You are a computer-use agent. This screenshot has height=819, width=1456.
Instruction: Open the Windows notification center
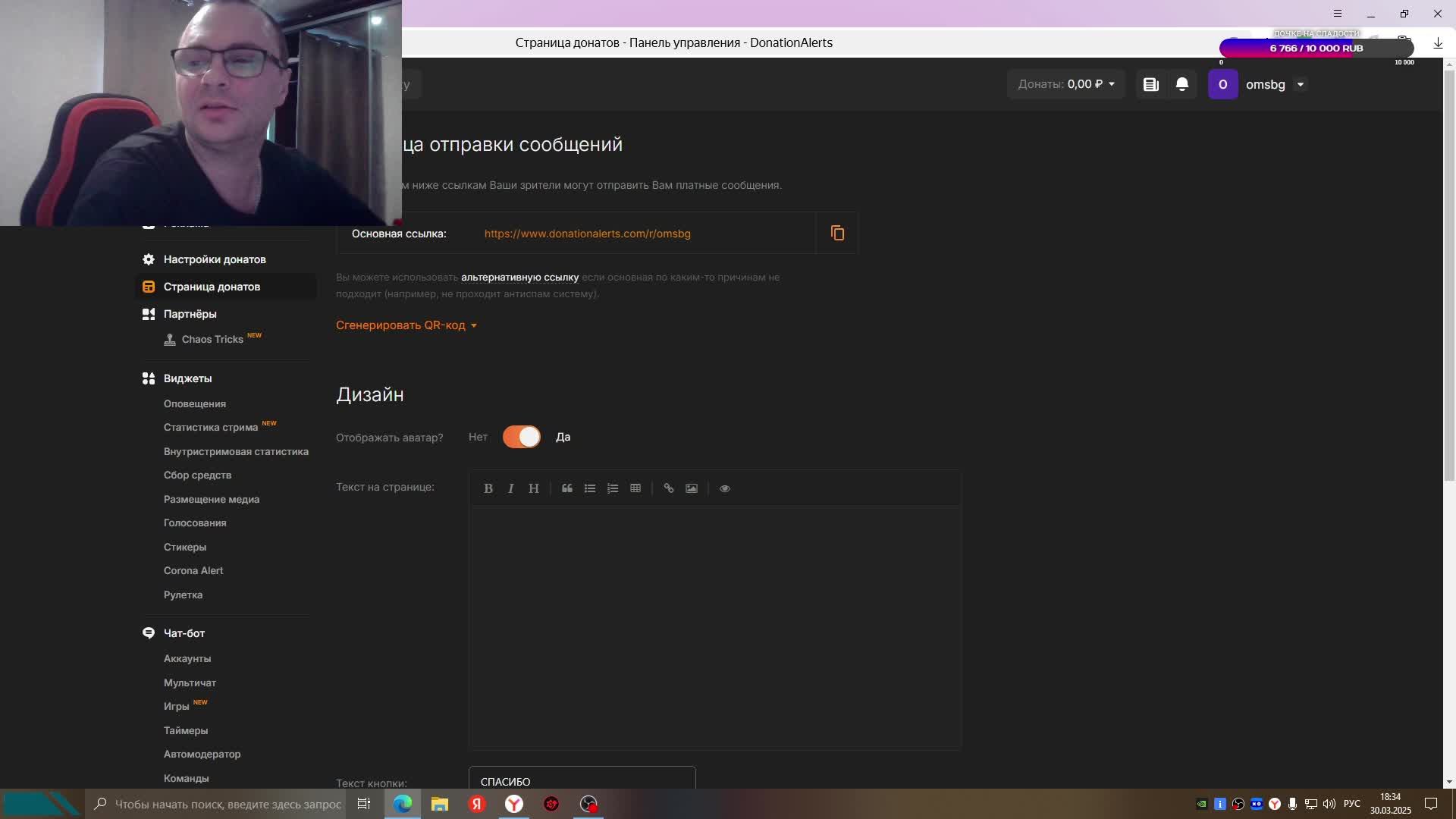[x=1431, y=804]
